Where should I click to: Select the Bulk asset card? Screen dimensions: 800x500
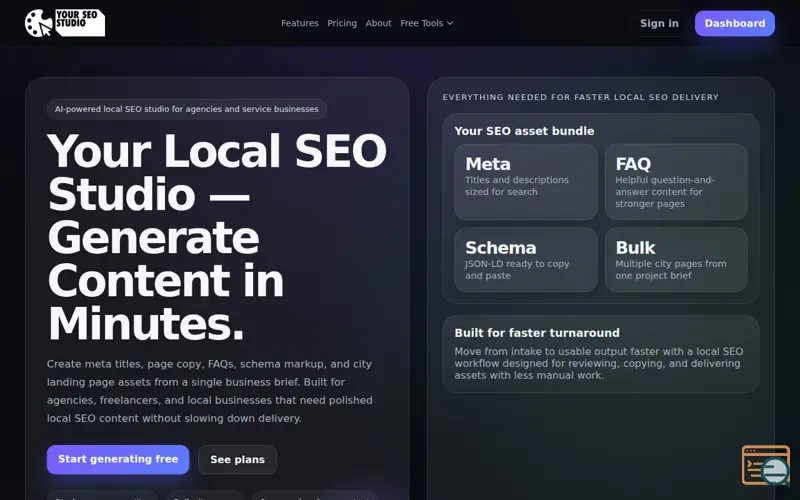(676, 260)
